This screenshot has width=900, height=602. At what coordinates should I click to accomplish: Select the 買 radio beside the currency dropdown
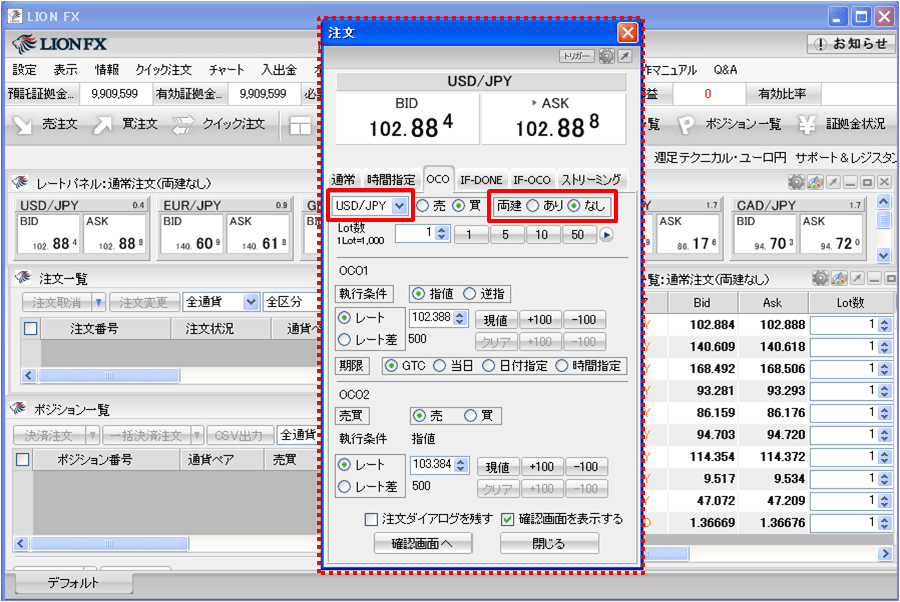459,205
